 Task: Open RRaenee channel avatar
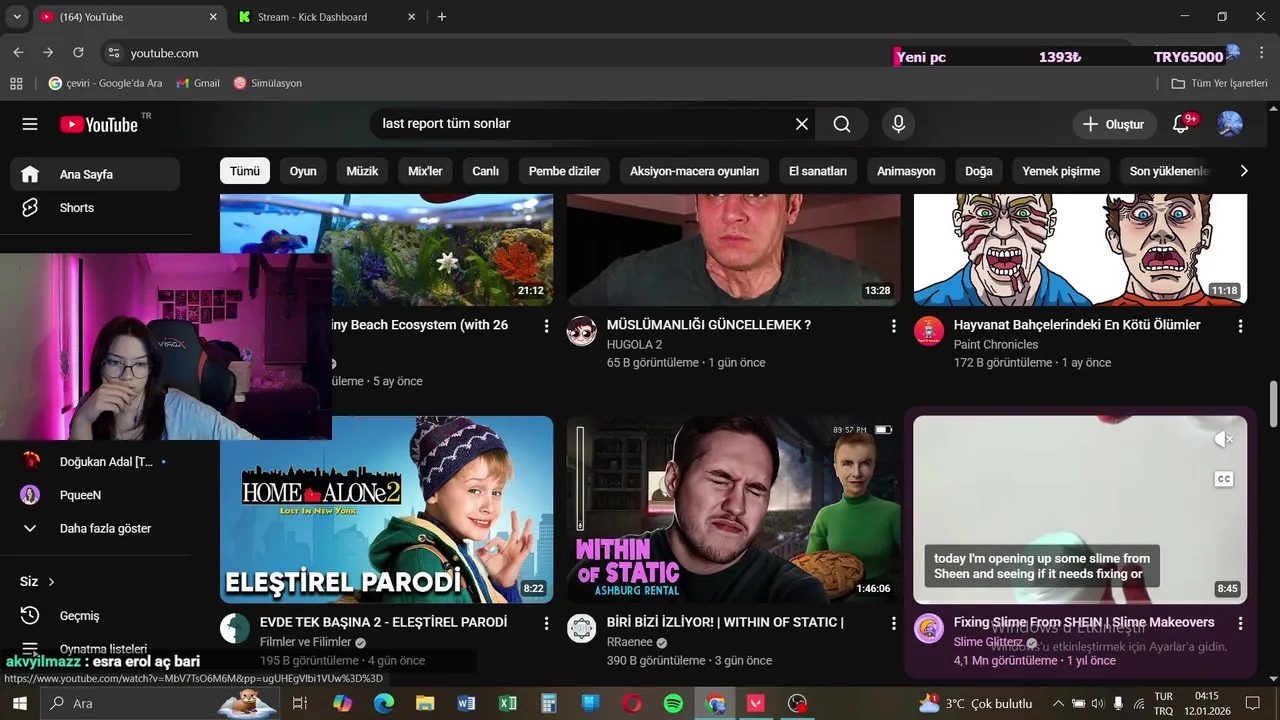(x=582, y=628)
